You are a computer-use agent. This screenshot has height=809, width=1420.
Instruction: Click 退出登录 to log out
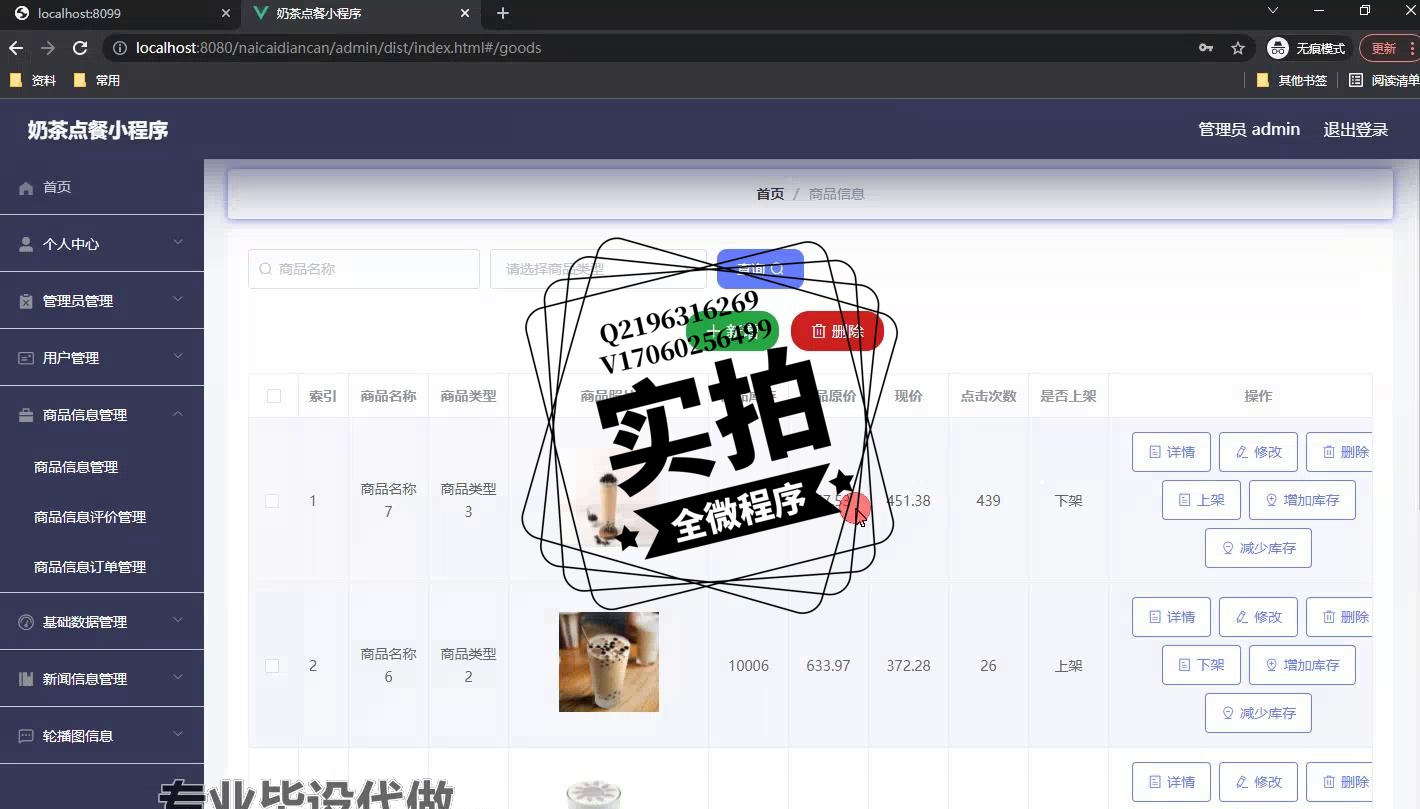click(x=1356, y=130)
